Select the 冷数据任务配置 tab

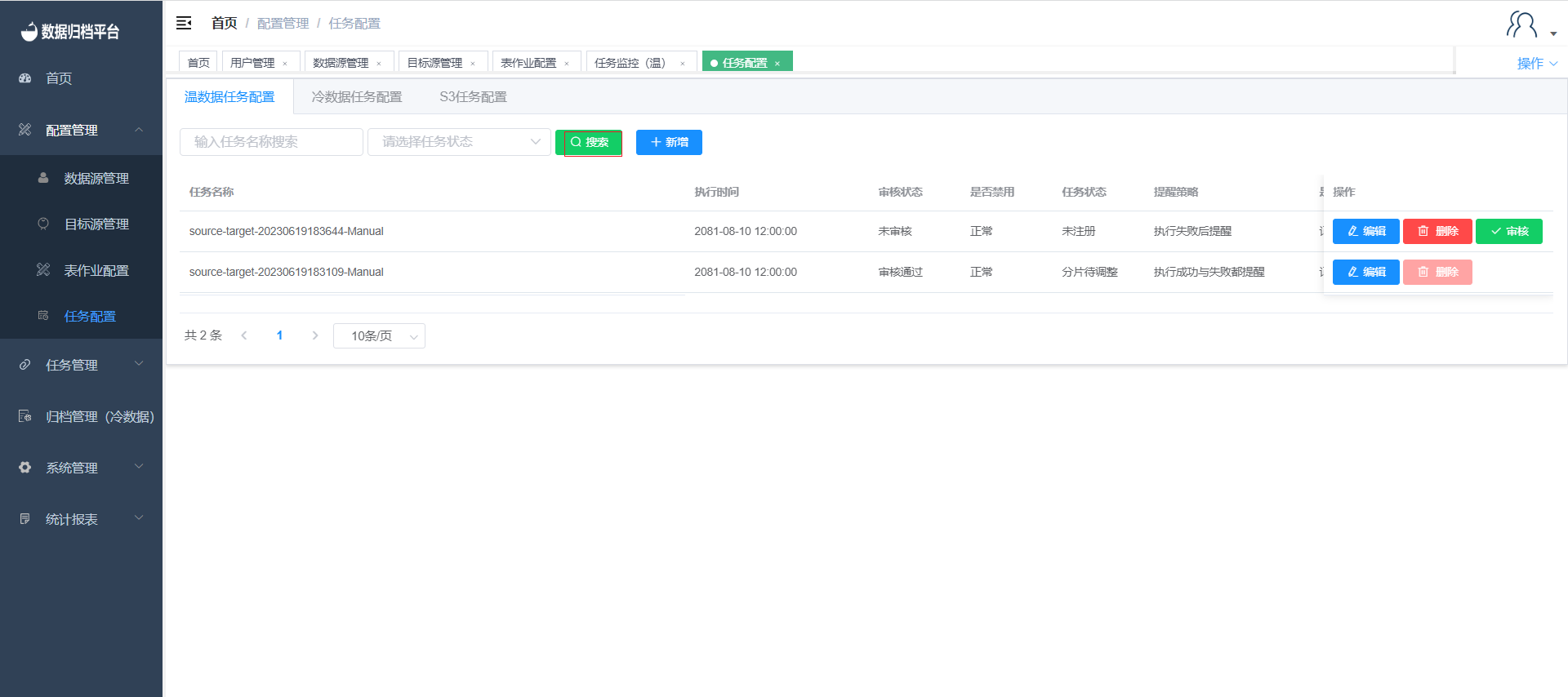coord(357,96)
